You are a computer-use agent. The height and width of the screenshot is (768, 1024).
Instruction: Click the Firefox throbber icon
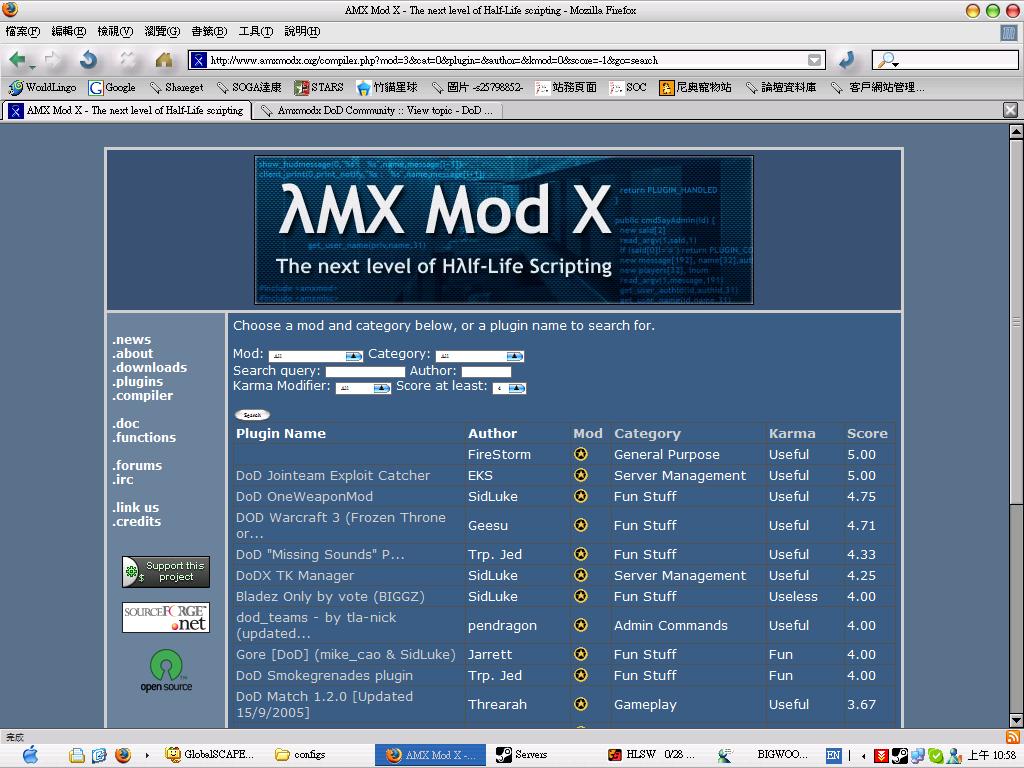click(1008, 33)
